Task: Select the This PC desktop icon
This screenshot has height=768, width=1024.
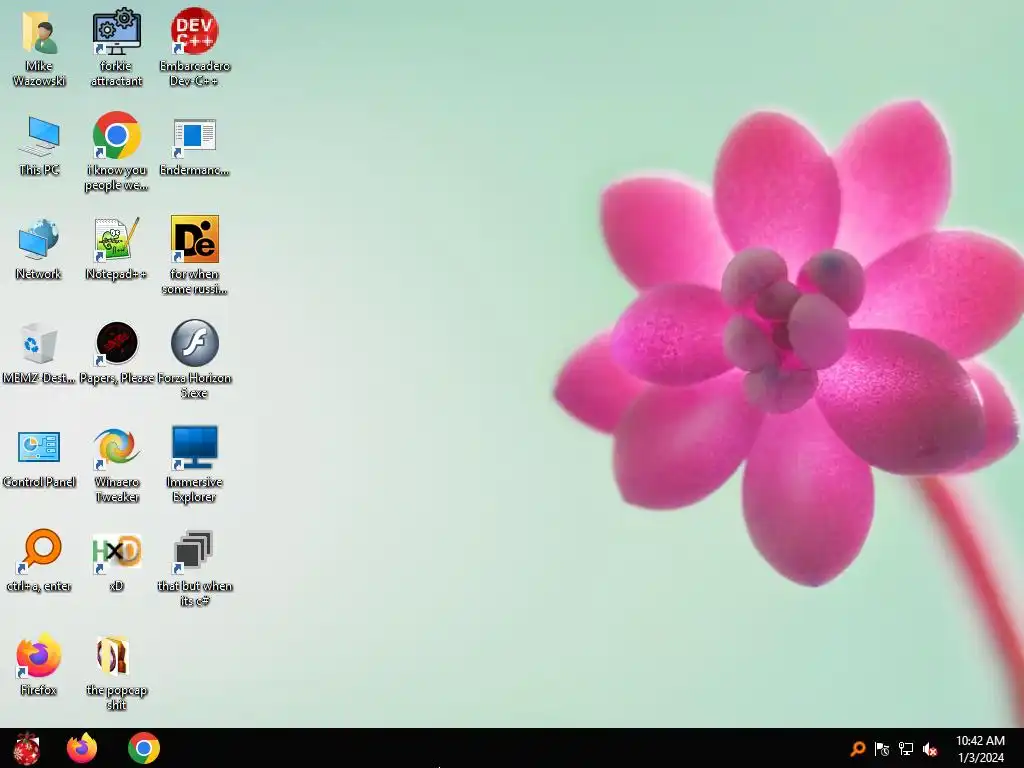Action: [x=39, y=136]
